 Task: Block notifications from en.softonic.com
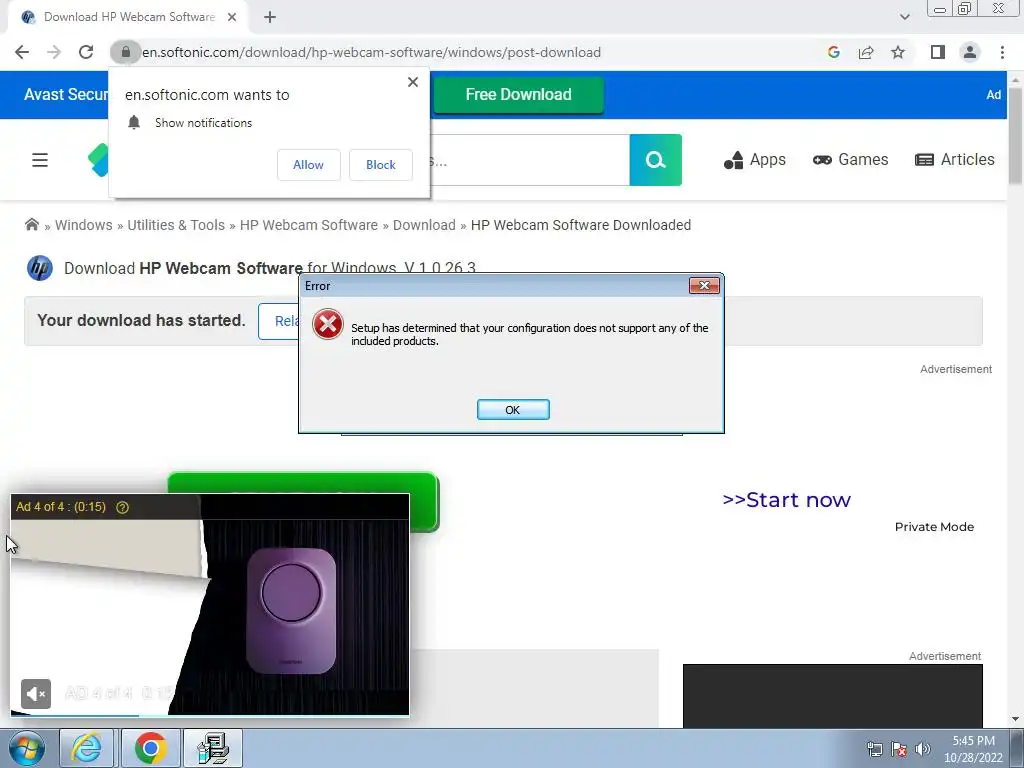point(381,165)
